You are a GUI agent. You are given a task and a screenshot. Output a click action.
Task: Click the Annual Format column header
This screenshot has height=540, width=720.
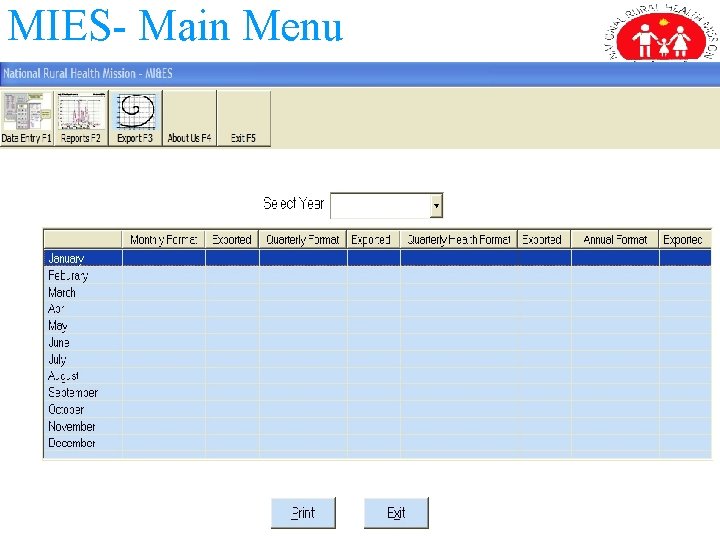(x=615, y=239)
